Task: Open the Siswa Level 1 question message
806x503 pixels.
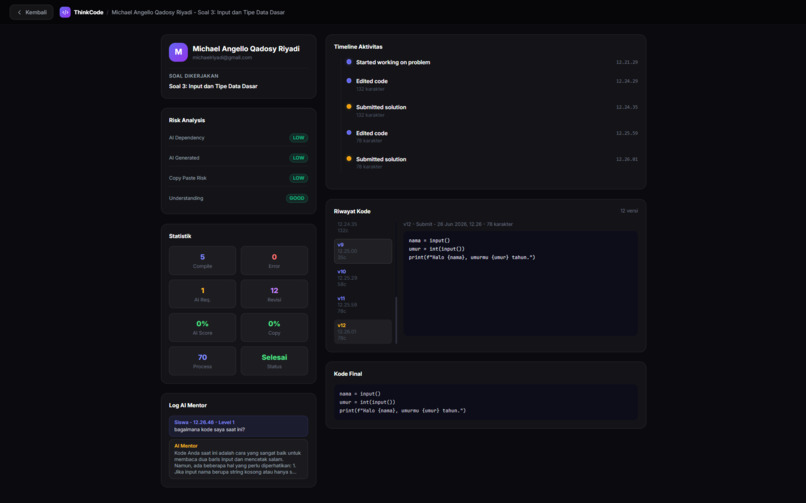Action: [x=239, y=426]
